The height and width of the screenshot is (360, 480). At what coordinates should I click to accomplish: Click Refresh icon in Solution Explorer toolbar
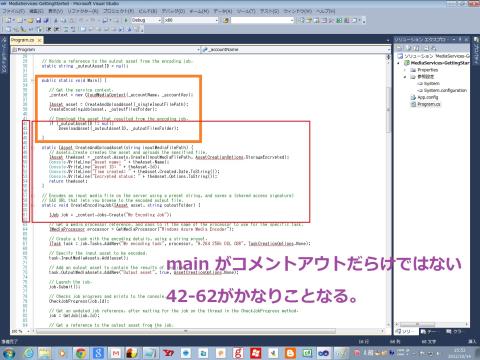(x=417, y=48)
